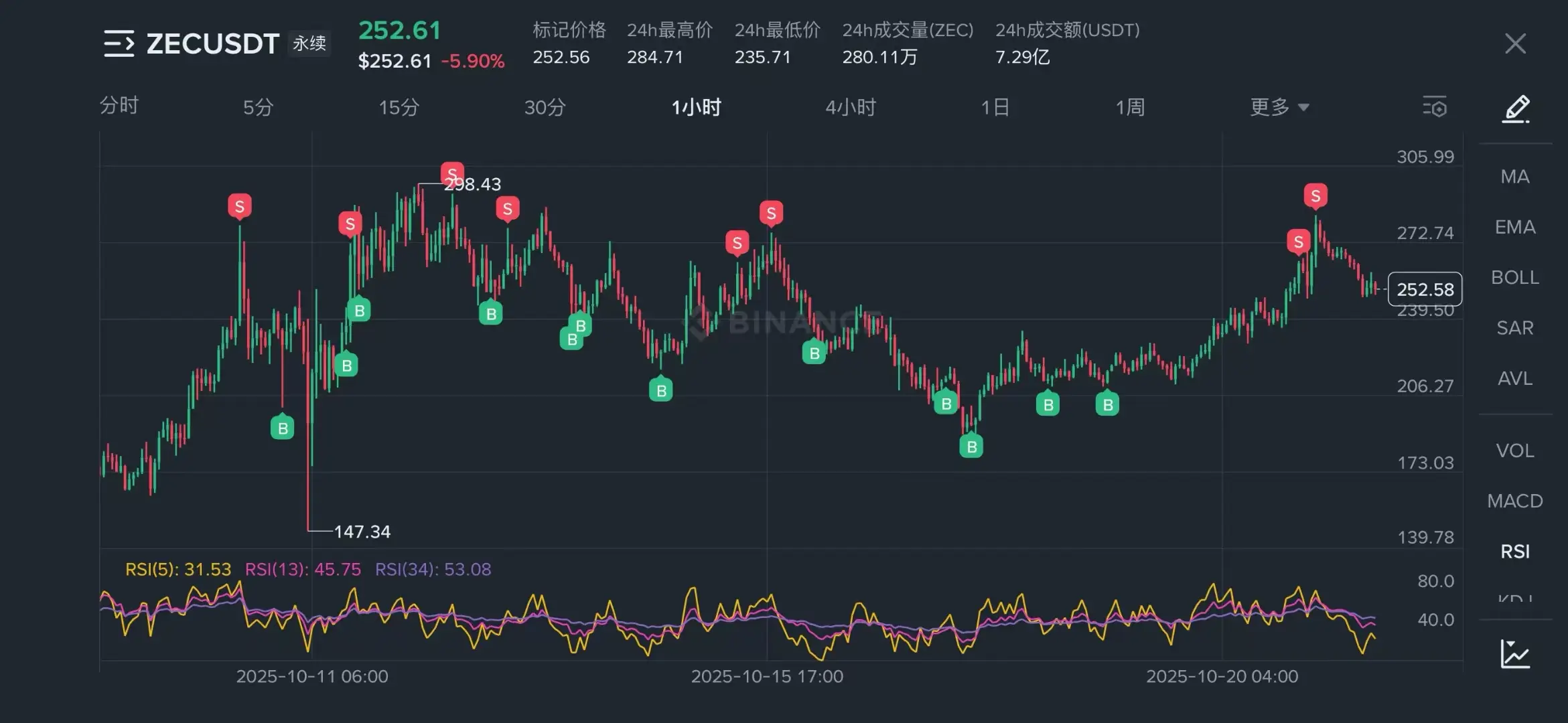Select the 4小时 timeframe tab
1568x723 pixels.
(850, 107)
